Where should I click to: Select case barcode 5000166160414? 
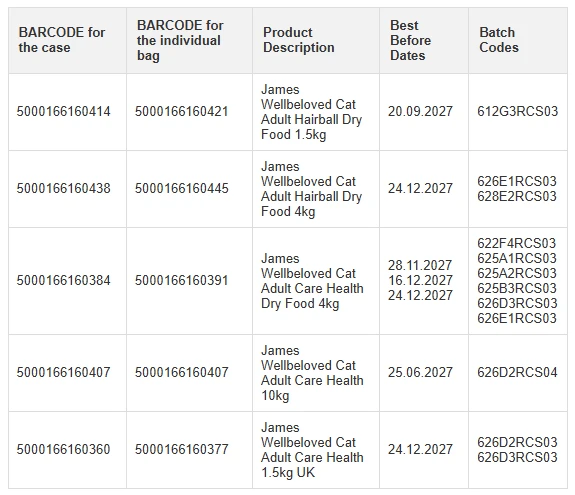(63, 111)
